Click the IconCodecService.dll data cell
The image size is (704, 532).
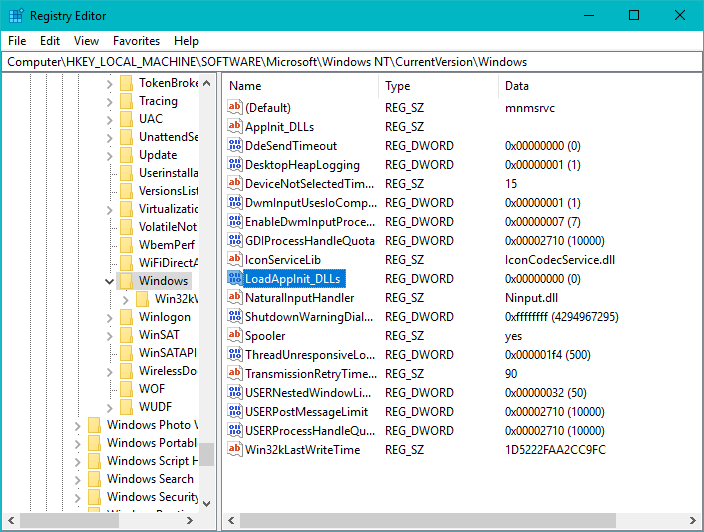point(560,259)
